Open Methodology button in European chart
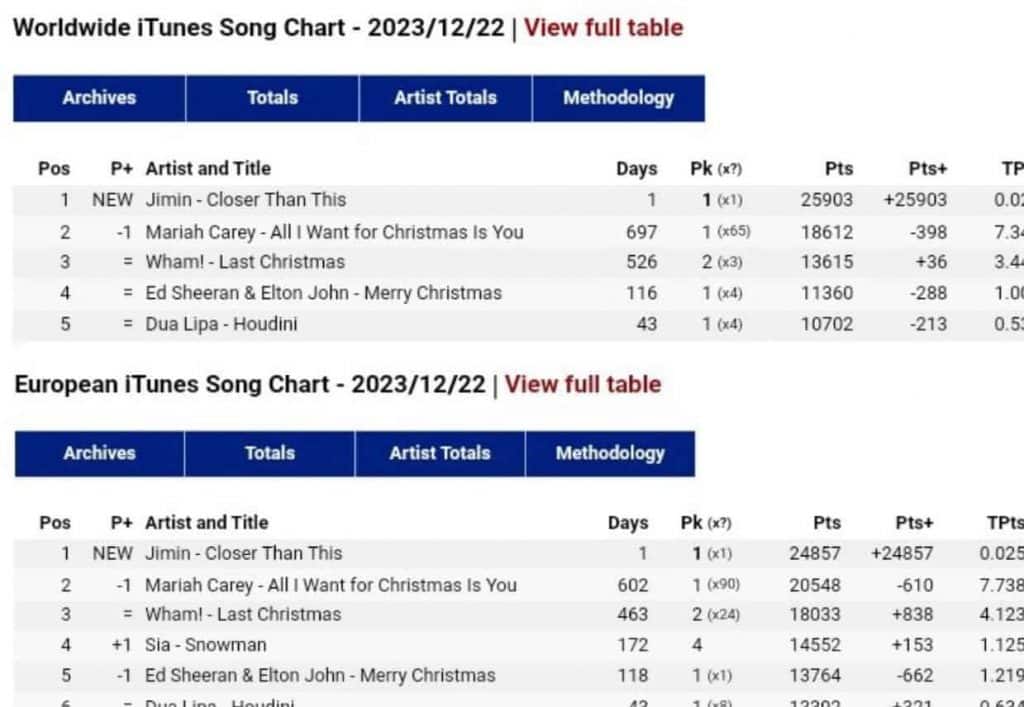1024x707 pixels. (610, 453)
